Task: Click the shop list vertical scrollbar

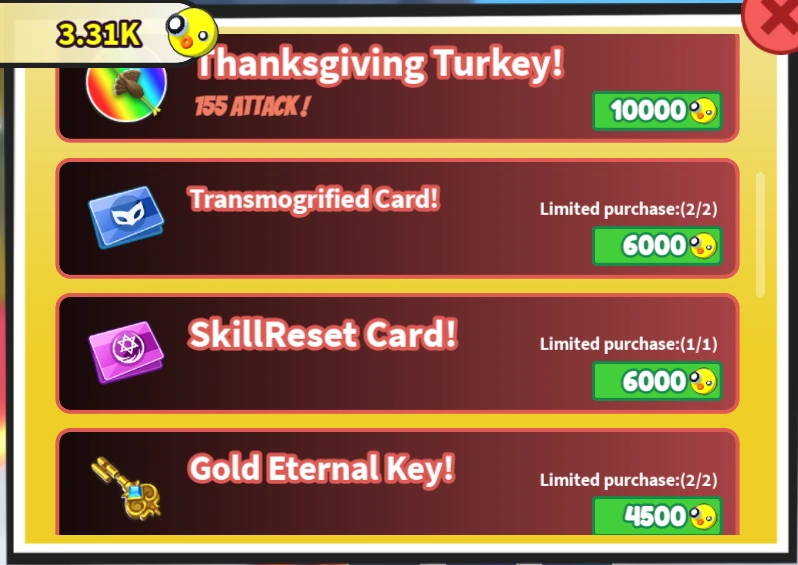Action: tap(761, 235)
